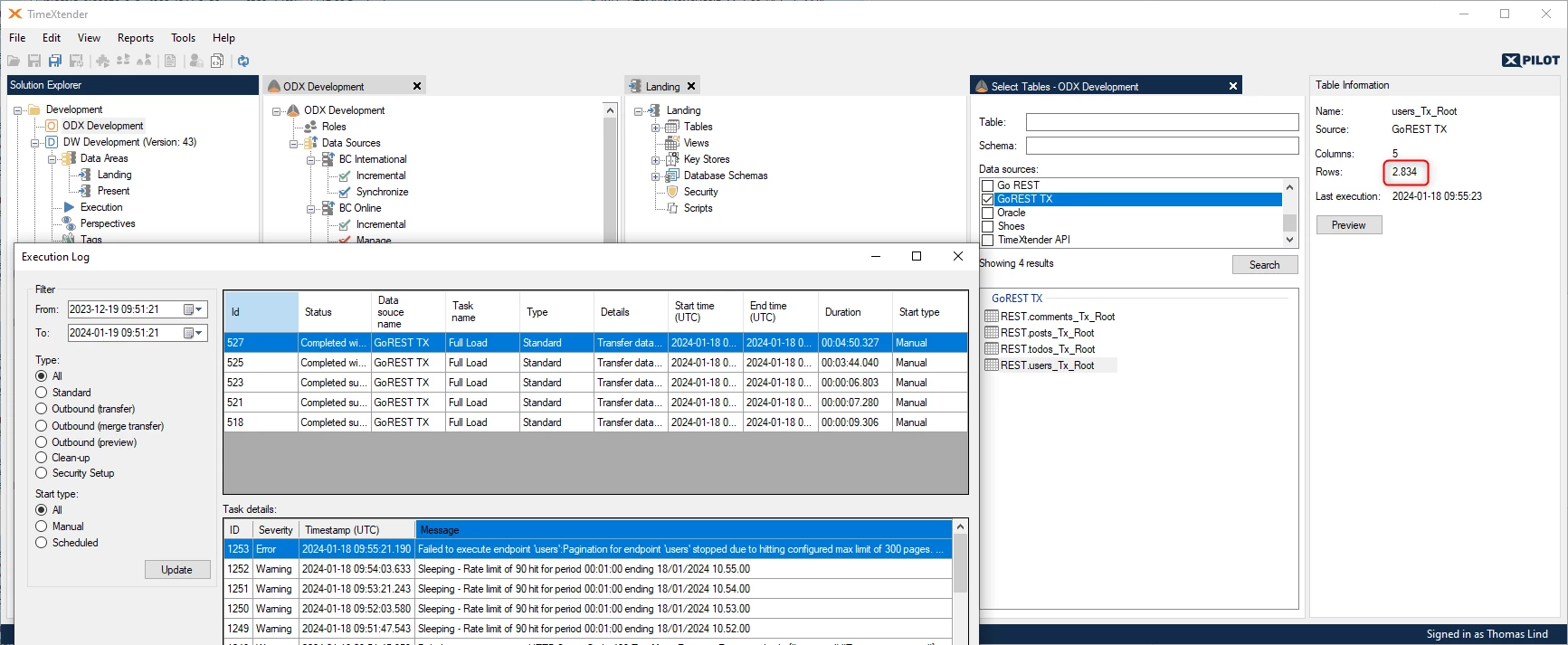Click the Schema input field
Image resolution: width=1568 pixels, height=645 pixels.
1162,146
